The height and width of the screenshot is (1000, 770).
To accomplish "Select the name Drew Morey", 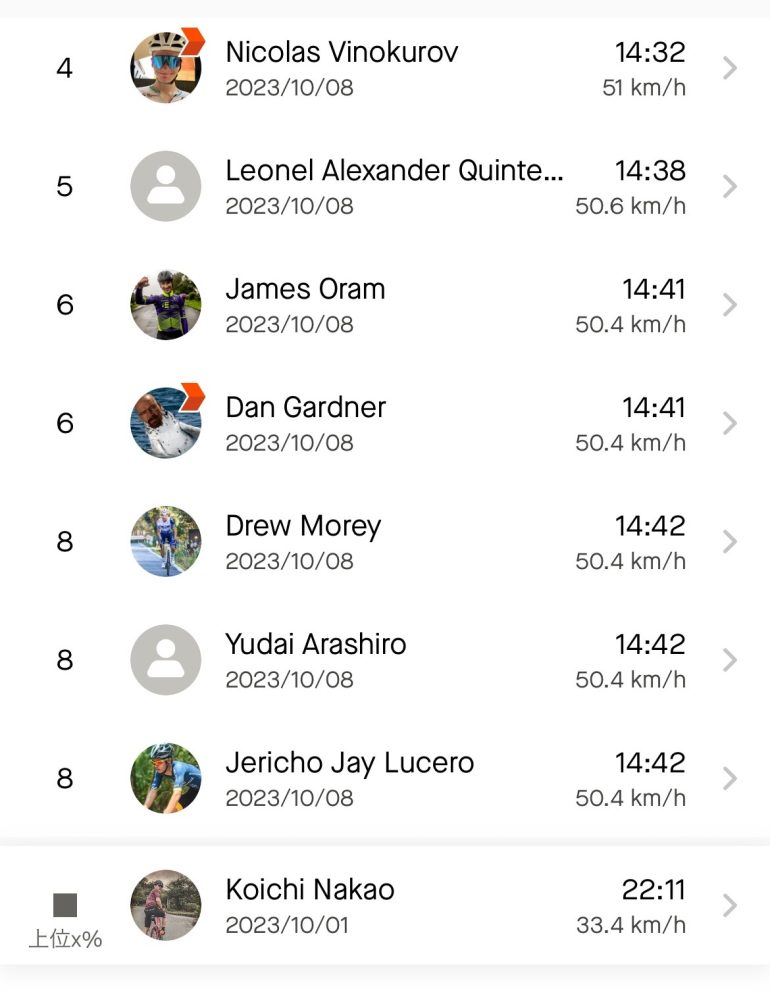I will 304,527.
